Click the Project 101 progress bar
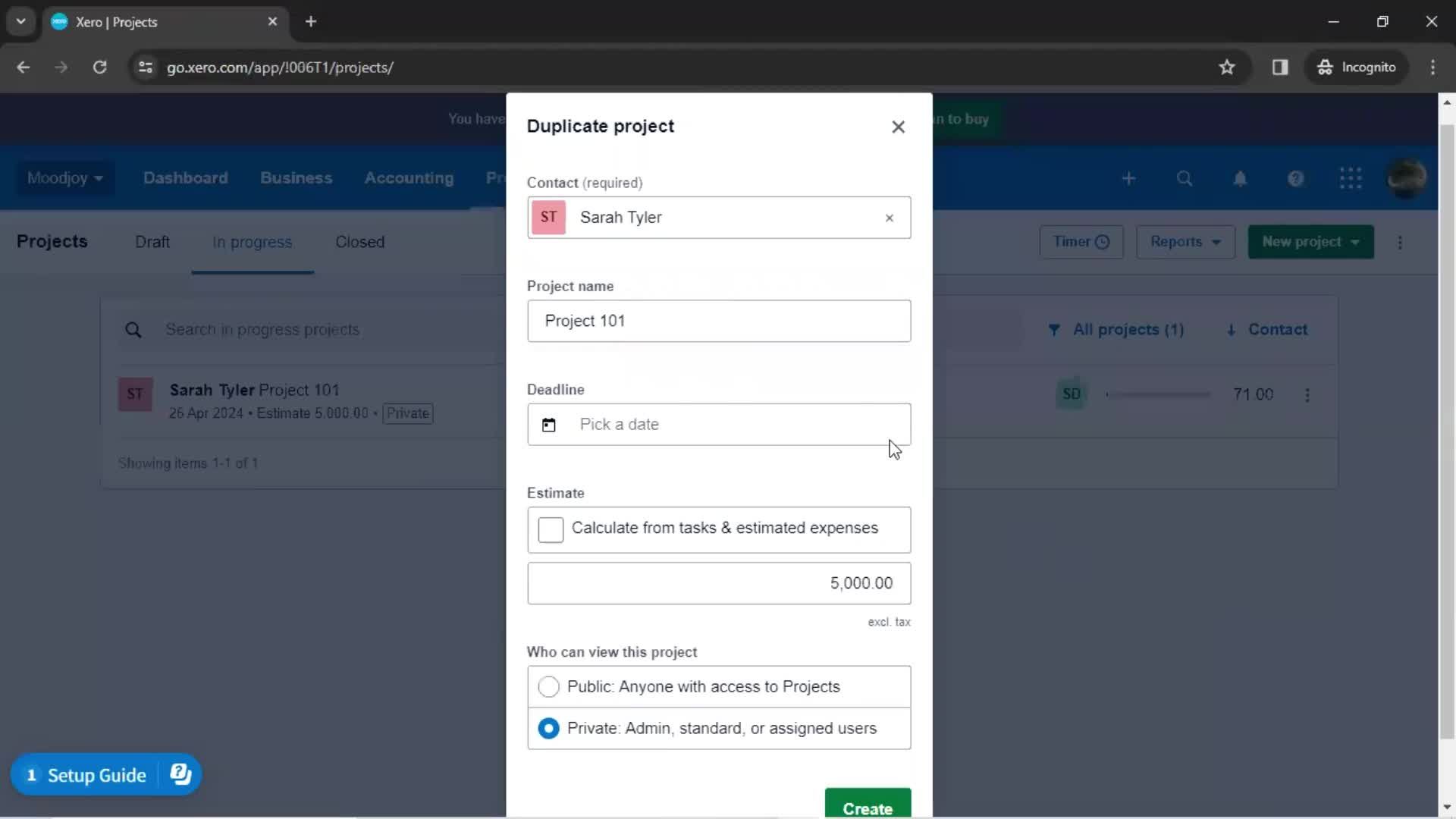Screen dimensions: 1456x819 click(x=1158, y=394)
